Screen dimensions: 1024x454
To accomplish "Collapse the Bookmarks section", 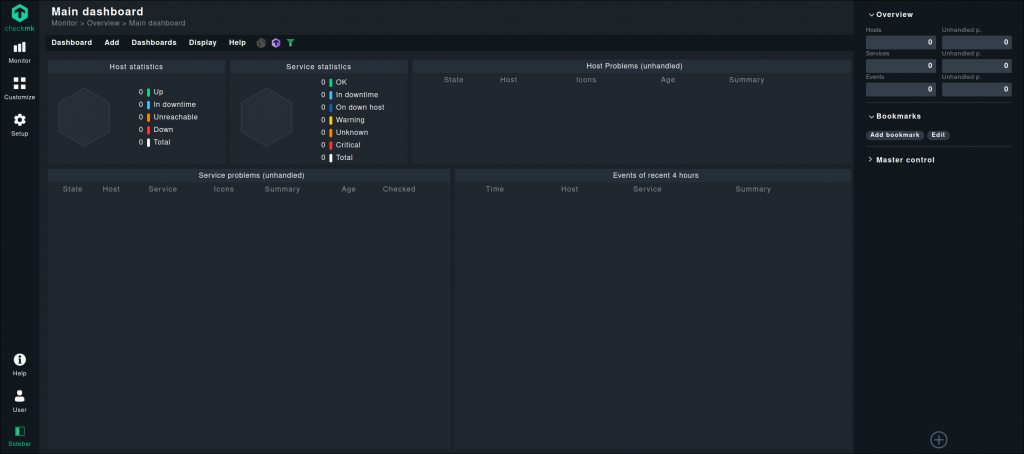I will pyautogui.click(x=897, y=116).
